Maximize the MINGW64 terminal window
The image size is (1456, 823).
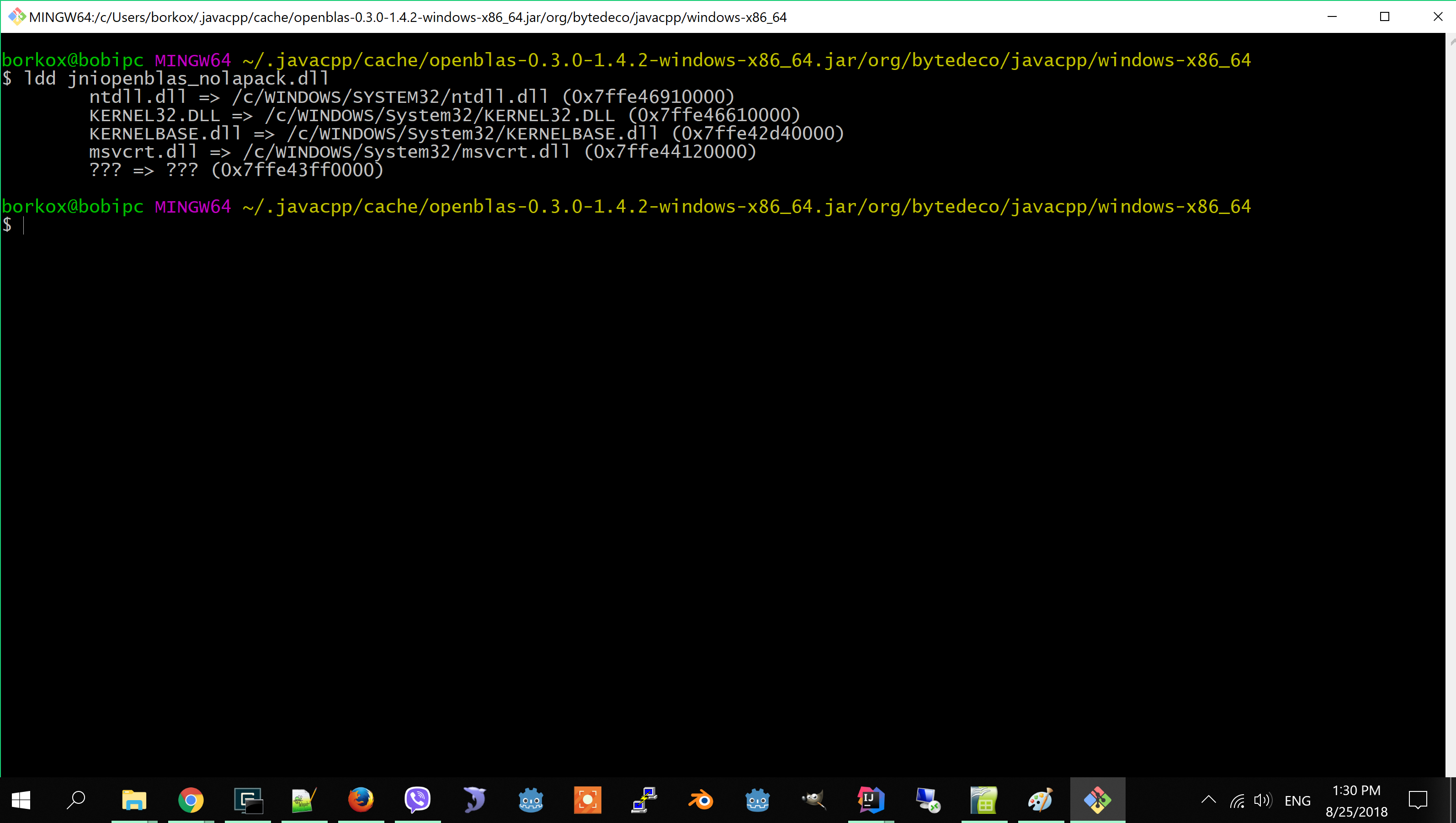[1385, 16]
